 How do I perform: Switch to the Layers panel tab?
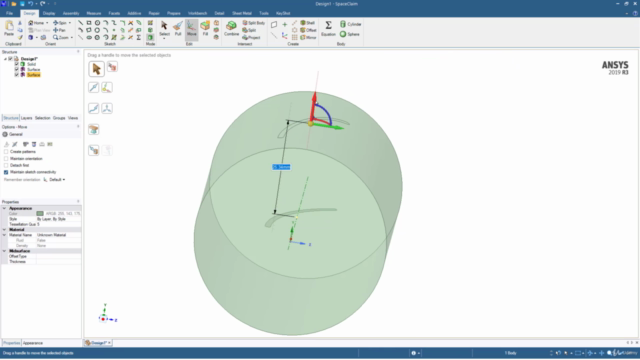pyautogui.click(x=26, y=118)
